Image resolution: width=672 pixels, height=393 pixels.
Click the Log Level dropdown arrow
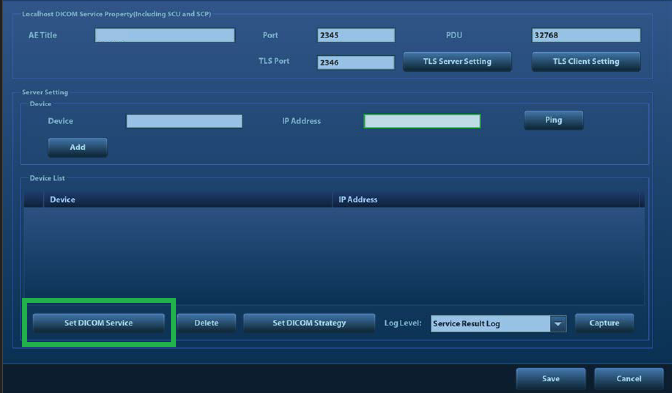point(558,324)
